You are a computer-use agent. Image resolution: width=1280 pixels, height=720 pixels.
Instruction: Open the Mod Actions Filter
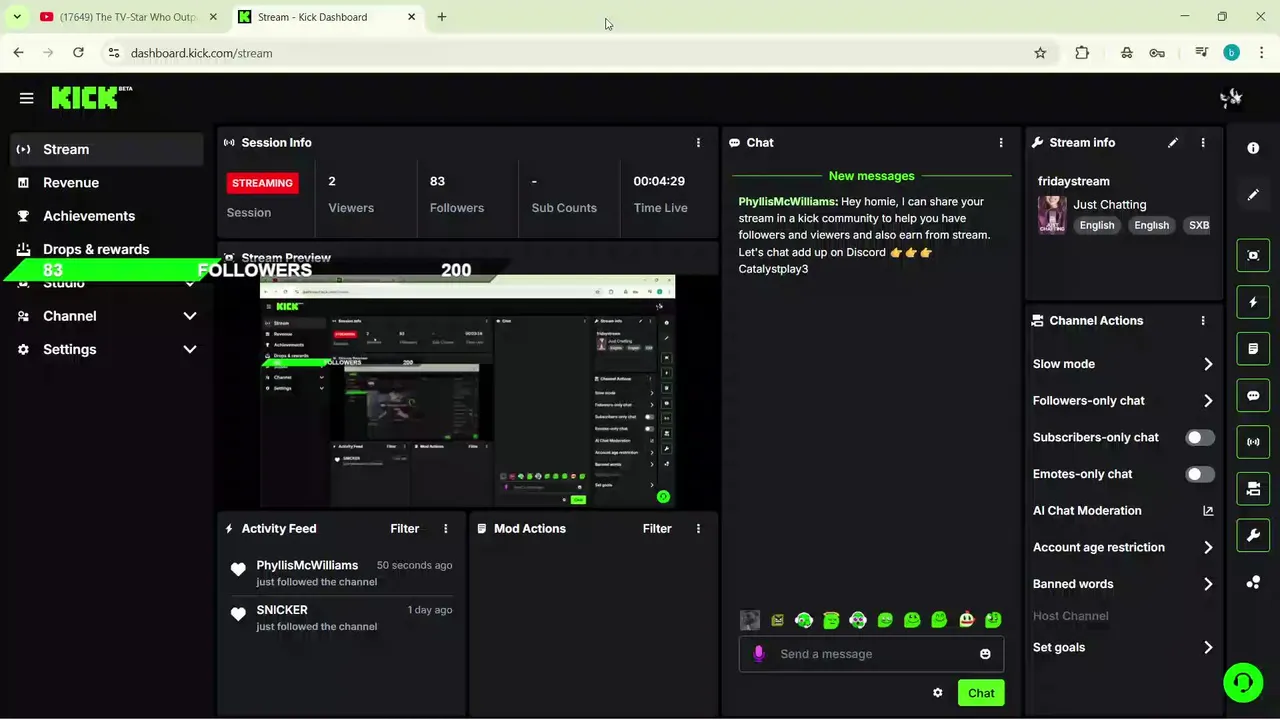[x=657, y=529]
